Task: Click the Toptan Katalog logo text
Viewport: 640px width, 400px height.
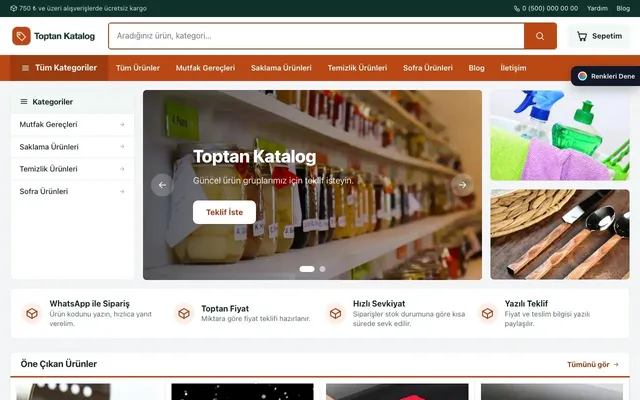Action: [64, 36]
